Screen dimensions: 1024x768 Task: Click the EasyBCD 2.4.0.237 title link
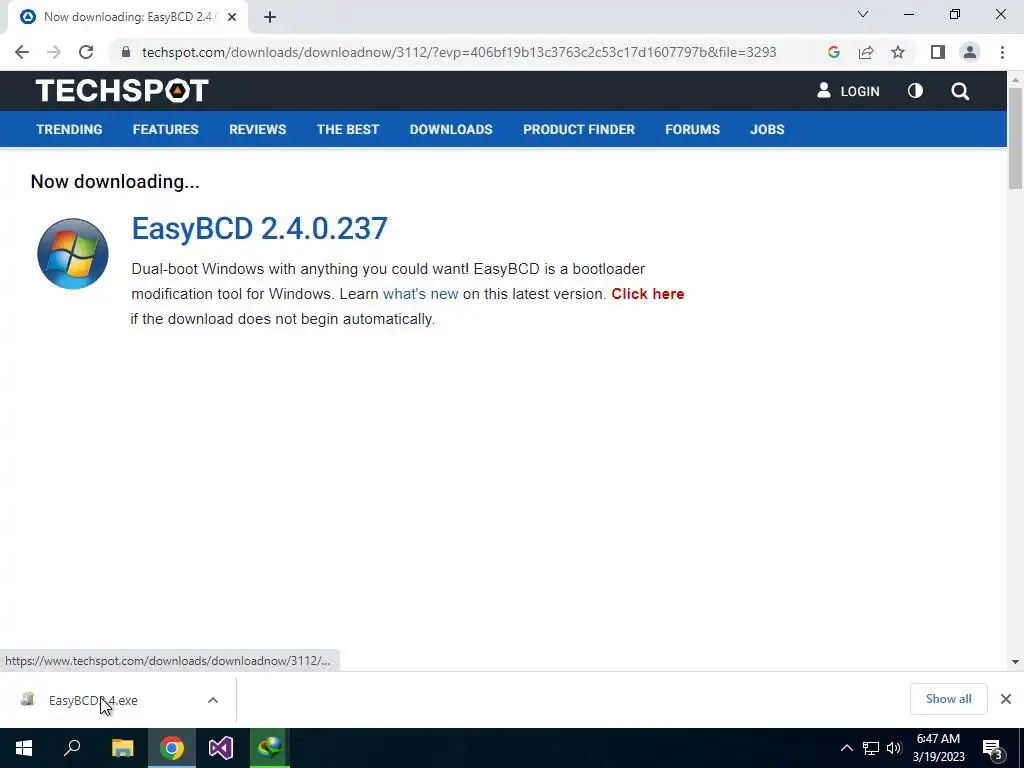pyautogui.click(x=259, y=229)
